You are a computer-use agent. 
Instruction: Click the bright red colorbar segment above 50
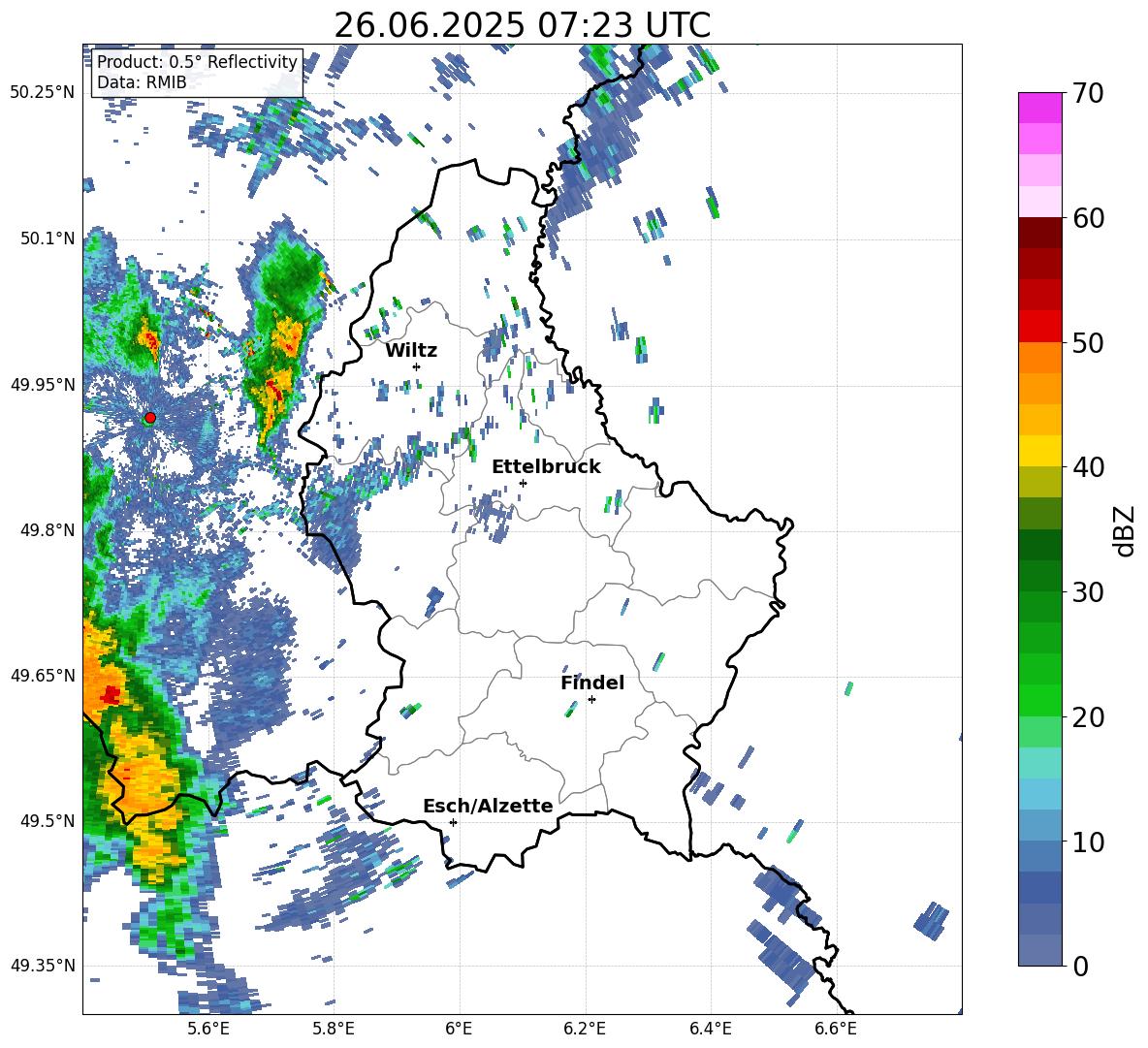pyautogui.click(x=1039, y=327)
